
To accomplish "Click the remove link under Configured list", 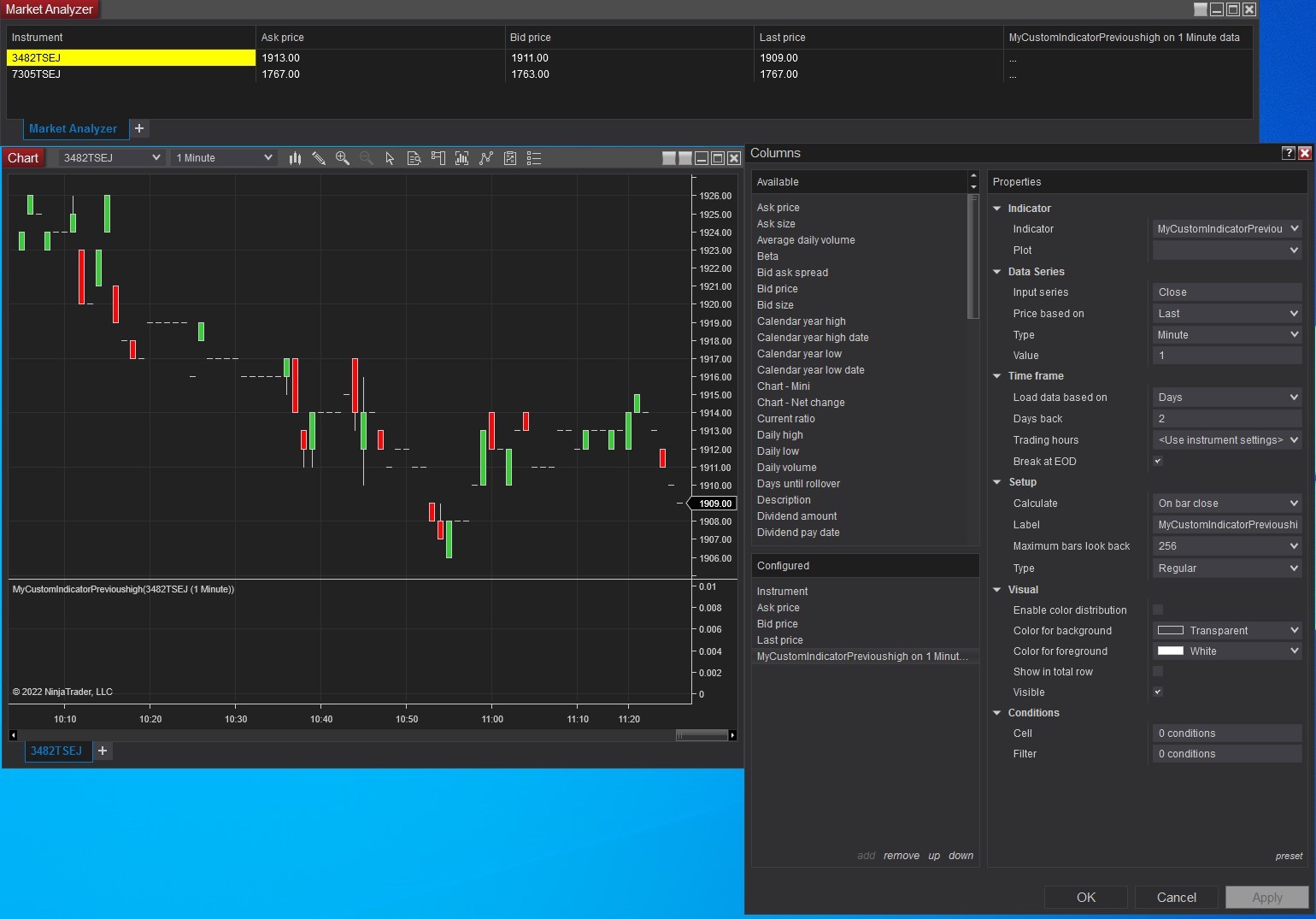I will coord(902,856).
